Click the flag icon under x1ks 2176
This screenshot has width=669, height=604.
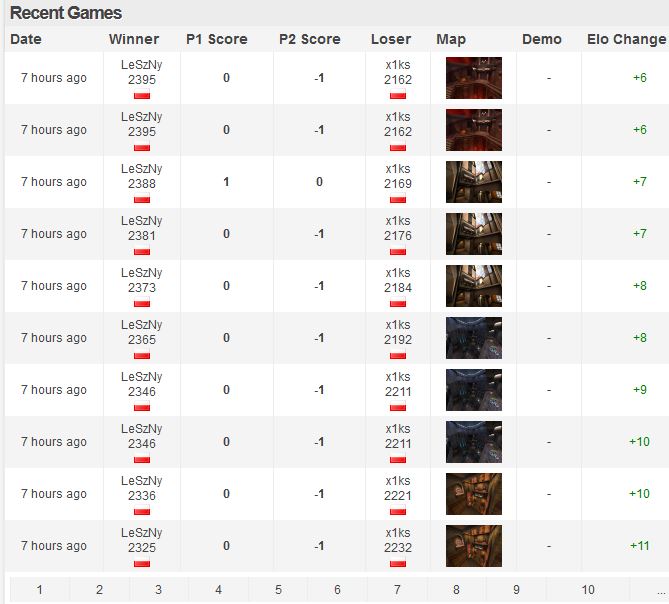click(x=397, y=252)
